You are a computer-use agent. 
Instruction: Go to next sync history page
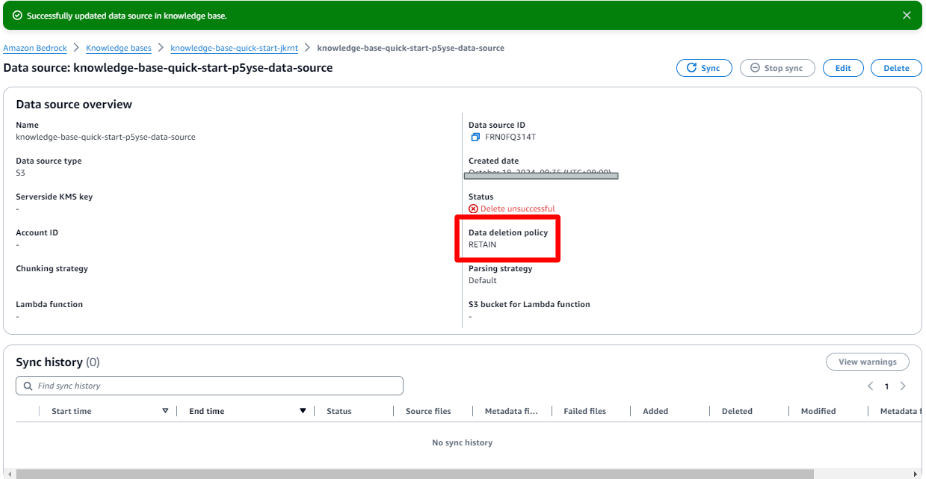click(x=902, y=386)
